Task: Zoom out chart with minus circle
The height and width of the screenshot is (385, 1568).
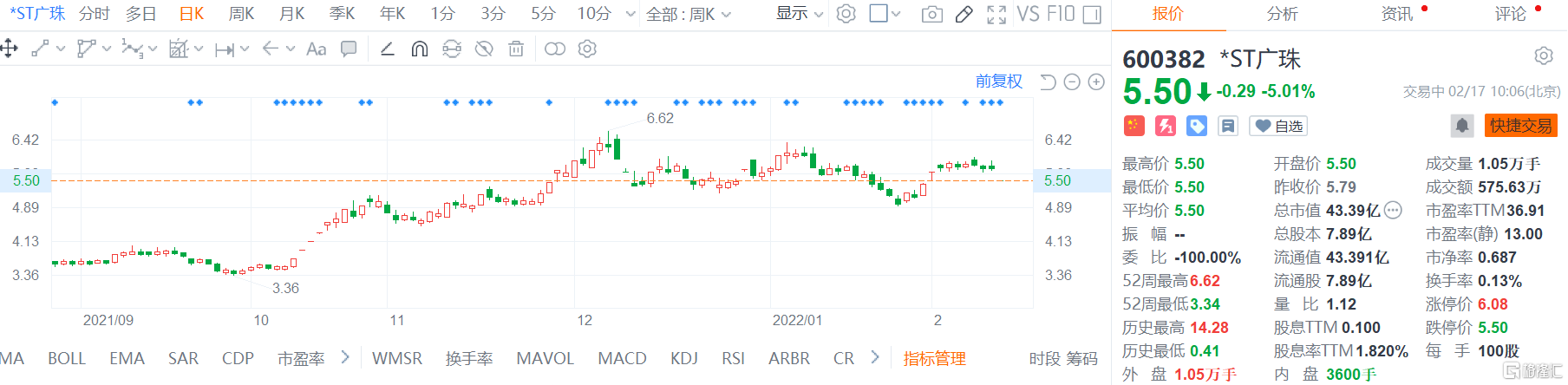Action: coord(1072,82)
